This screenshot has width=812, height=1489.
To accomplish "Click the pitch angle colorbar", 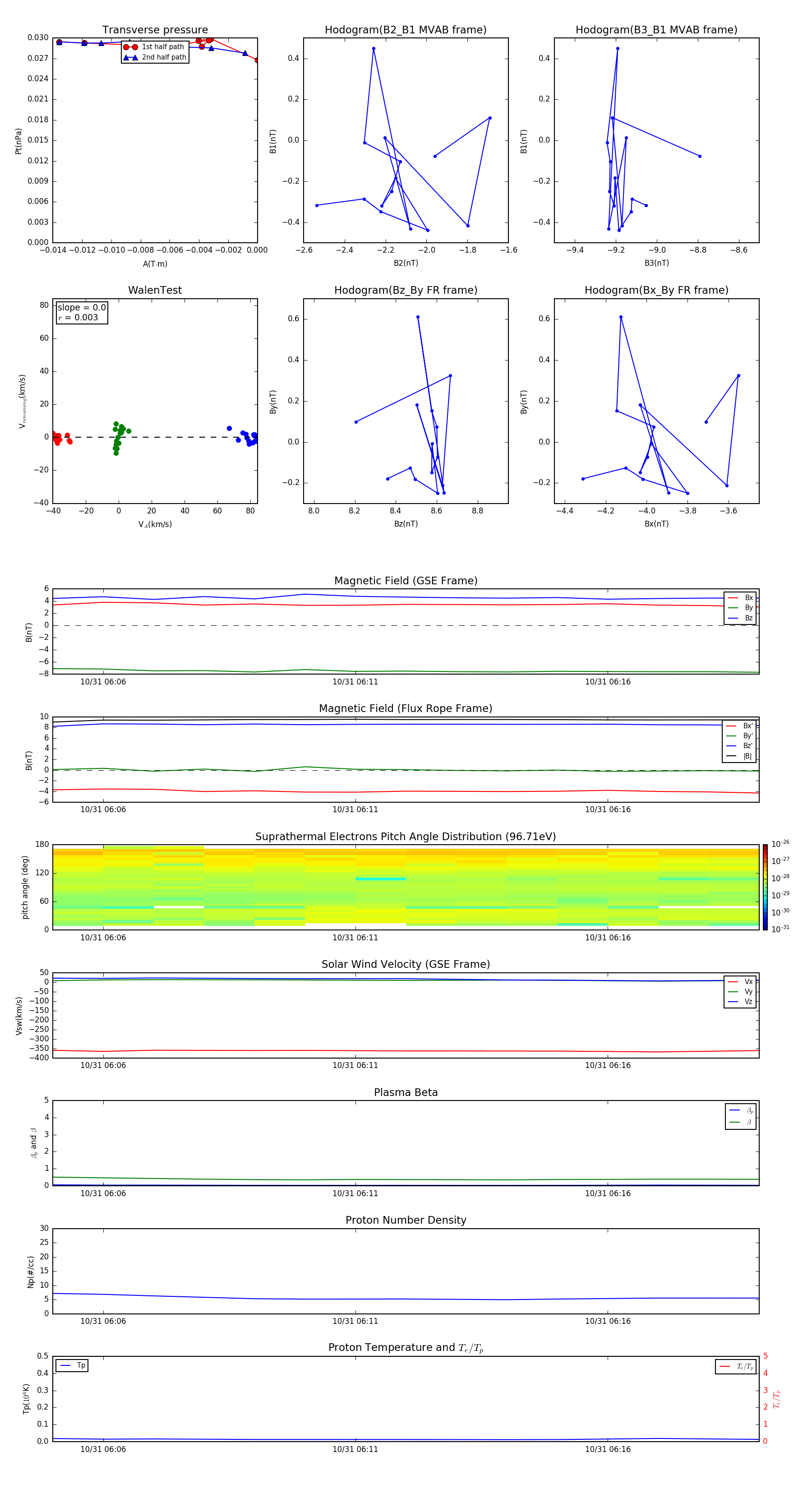I will (765, 887).
